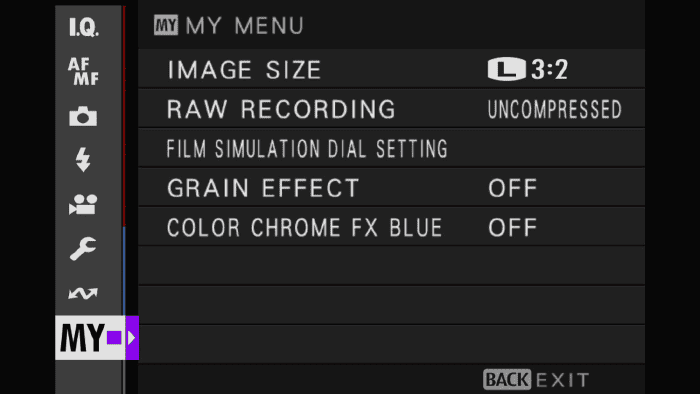Open the camera shooting settings tab
The image size is (700, 394).
(83, 116)
